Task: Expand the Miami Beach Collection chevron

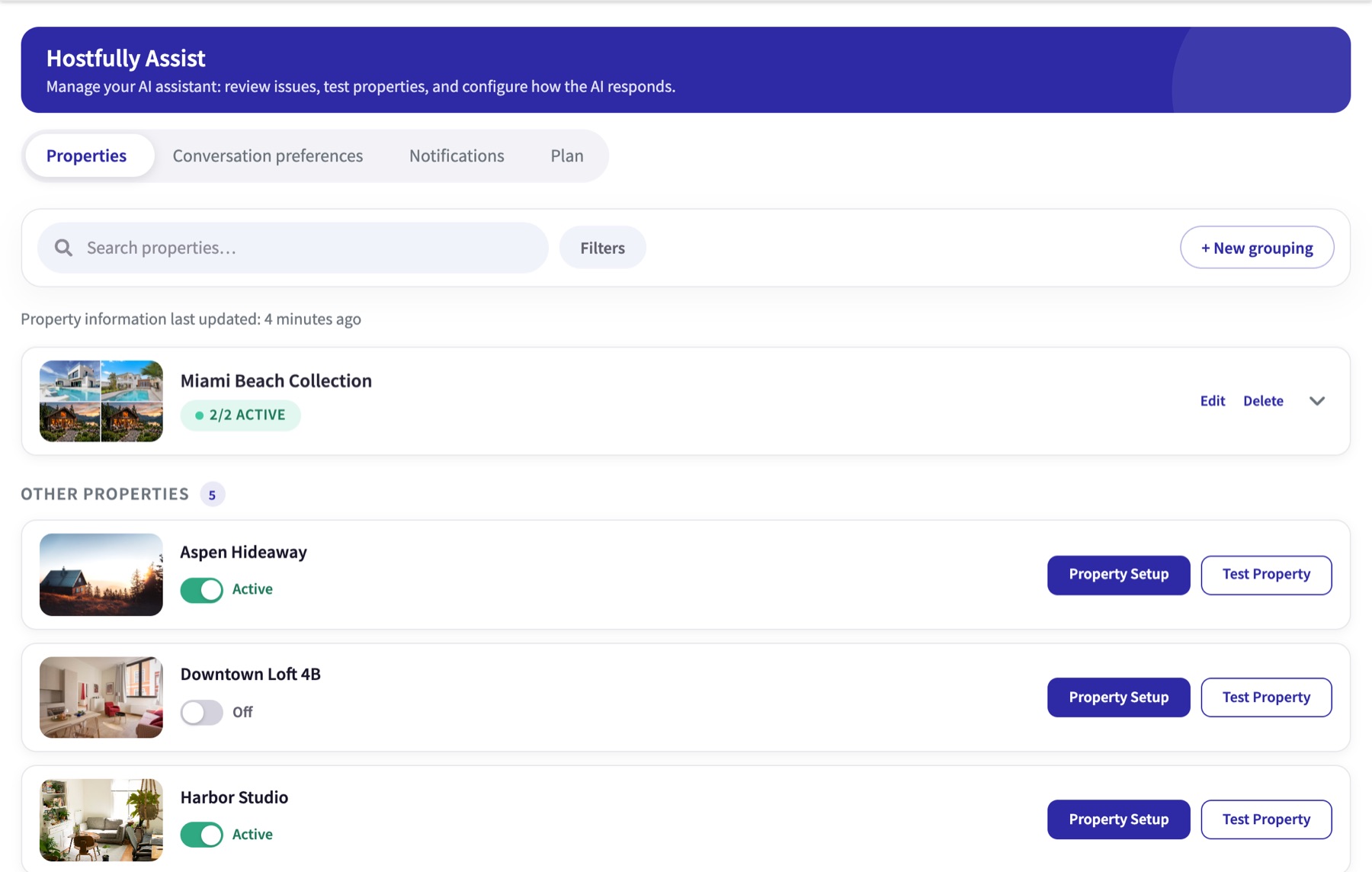Action: coord(1317,401)
